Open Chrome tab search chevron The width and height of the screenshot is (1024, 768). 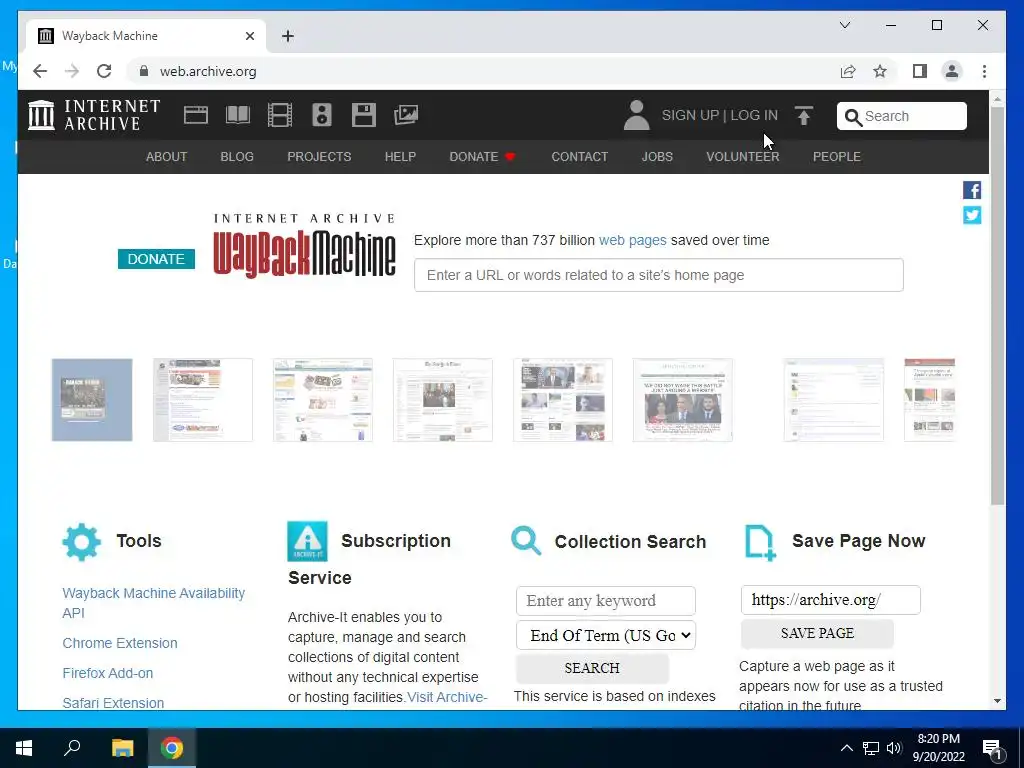click(x=845, y=25)
